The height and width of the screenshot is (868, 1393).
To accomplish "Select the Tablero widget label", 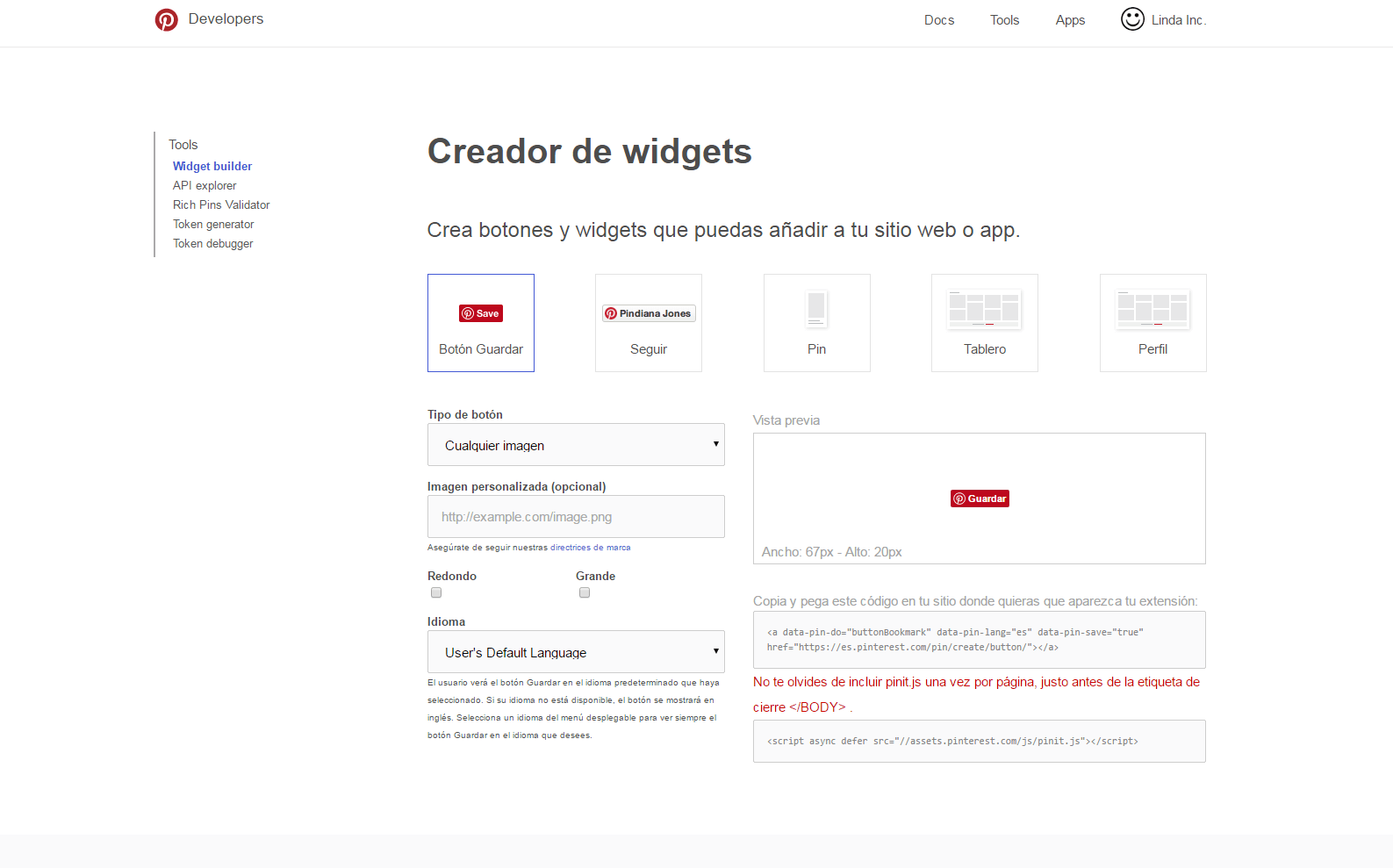I will [x=985, y=349].
